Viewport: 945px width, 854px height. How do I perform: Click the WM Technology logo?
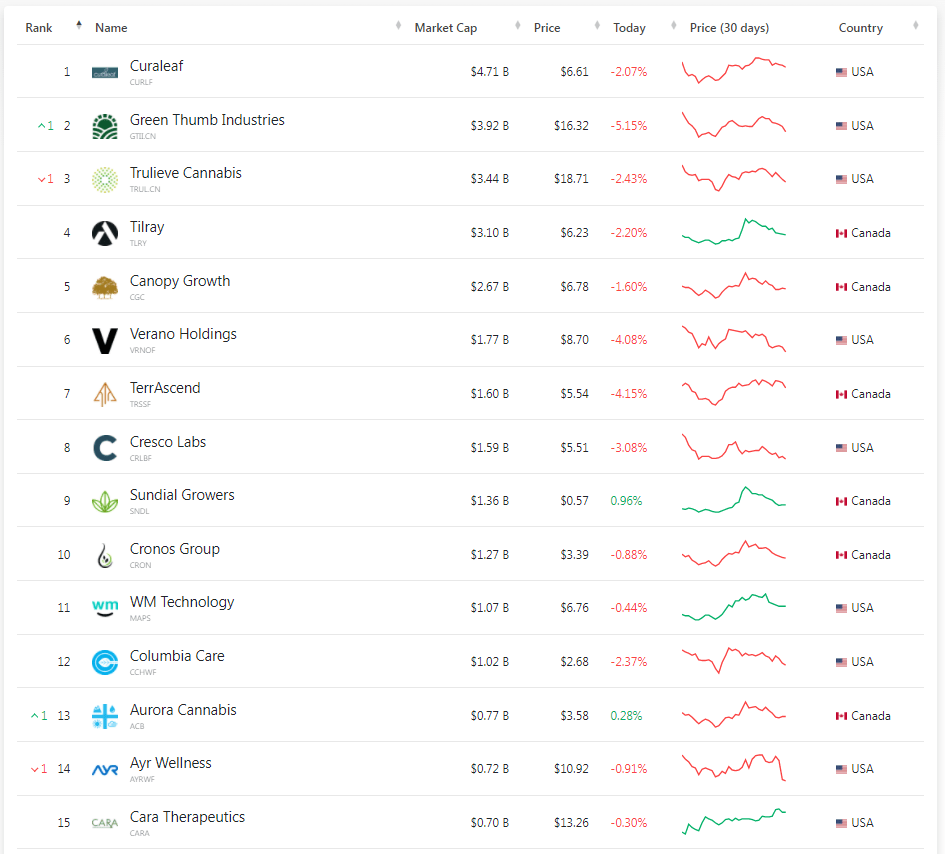click(x=104, y=608)
